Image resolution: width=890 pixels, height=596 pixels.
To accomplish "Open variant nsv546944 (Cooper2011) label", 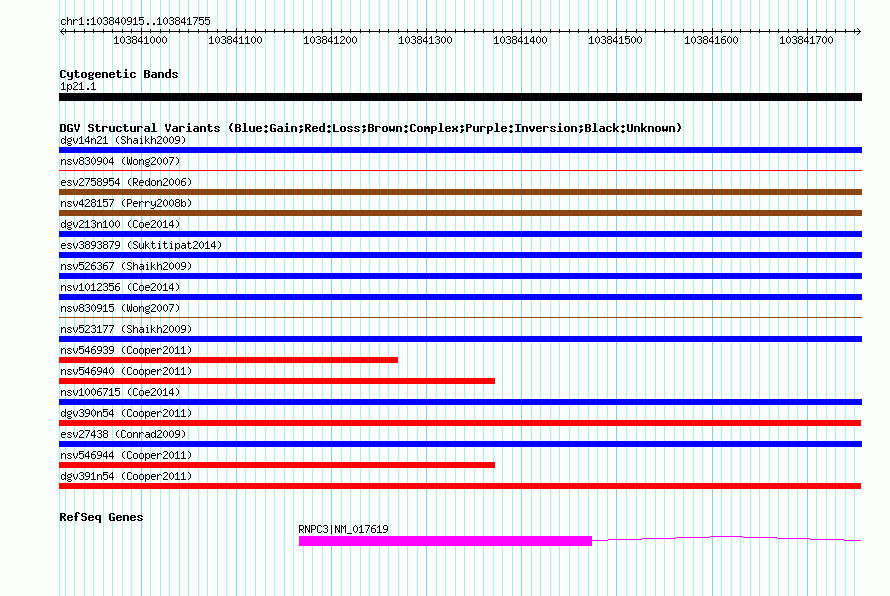I will pos(126,455).
